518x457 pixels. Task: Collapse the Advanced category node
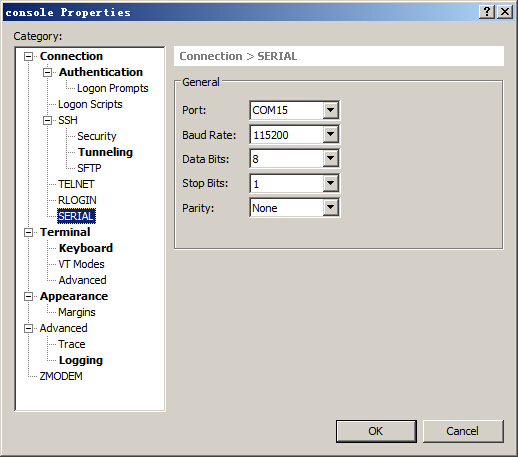tap(29, 328)
